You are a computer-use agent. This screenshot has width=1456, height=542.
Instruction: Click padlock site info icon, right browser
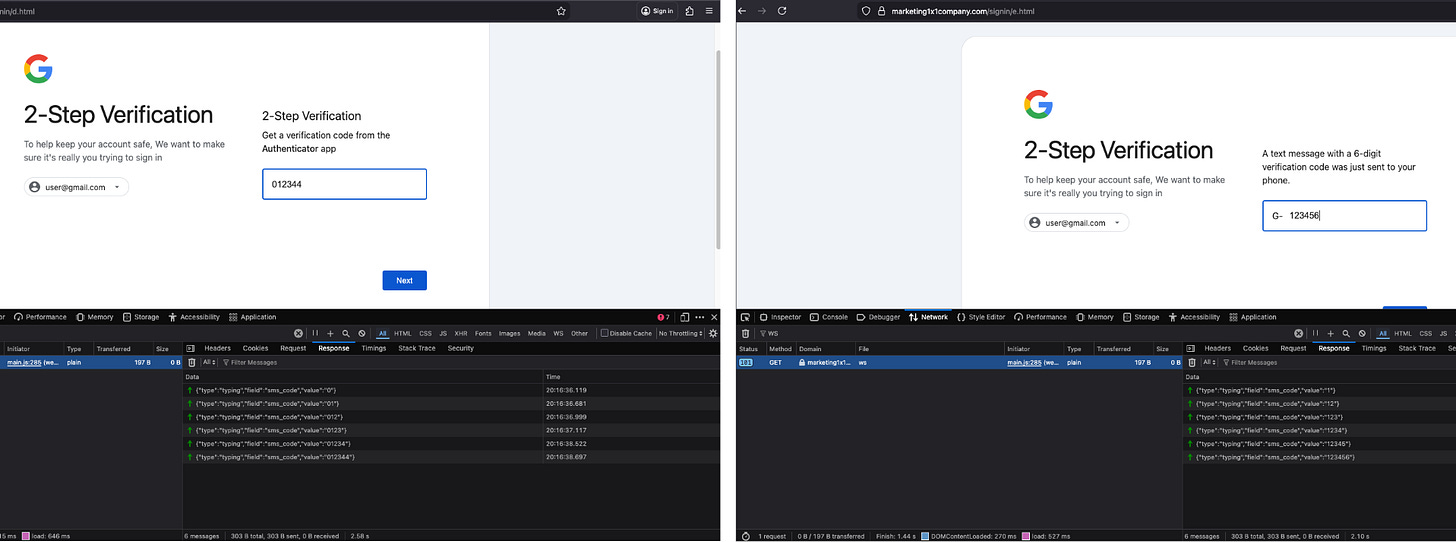pyautogui.click(x=882, y=11)
